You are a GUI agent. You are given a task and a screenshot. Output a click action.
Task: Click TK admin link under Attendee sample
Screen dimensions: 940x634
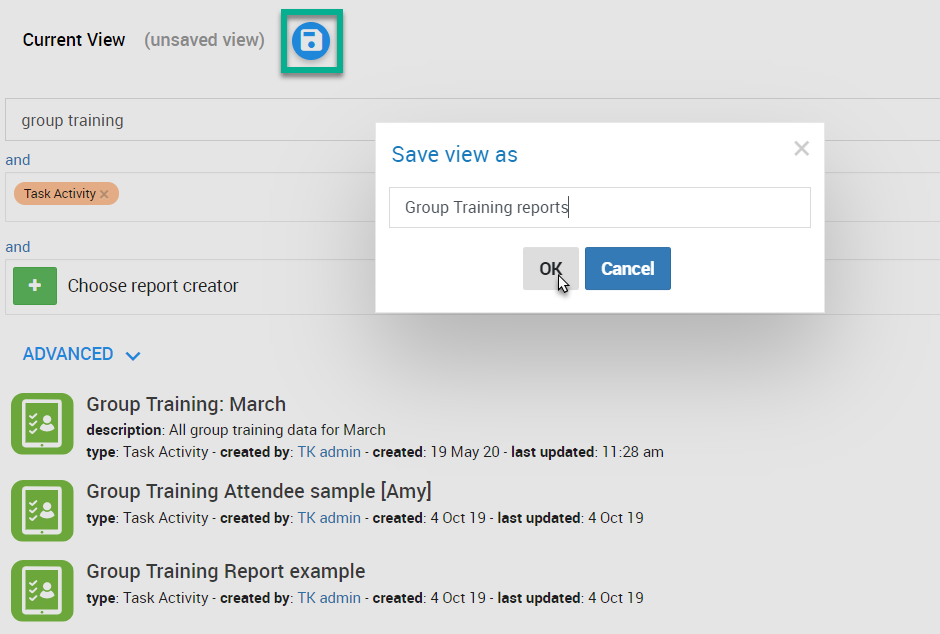coord(329,518)
